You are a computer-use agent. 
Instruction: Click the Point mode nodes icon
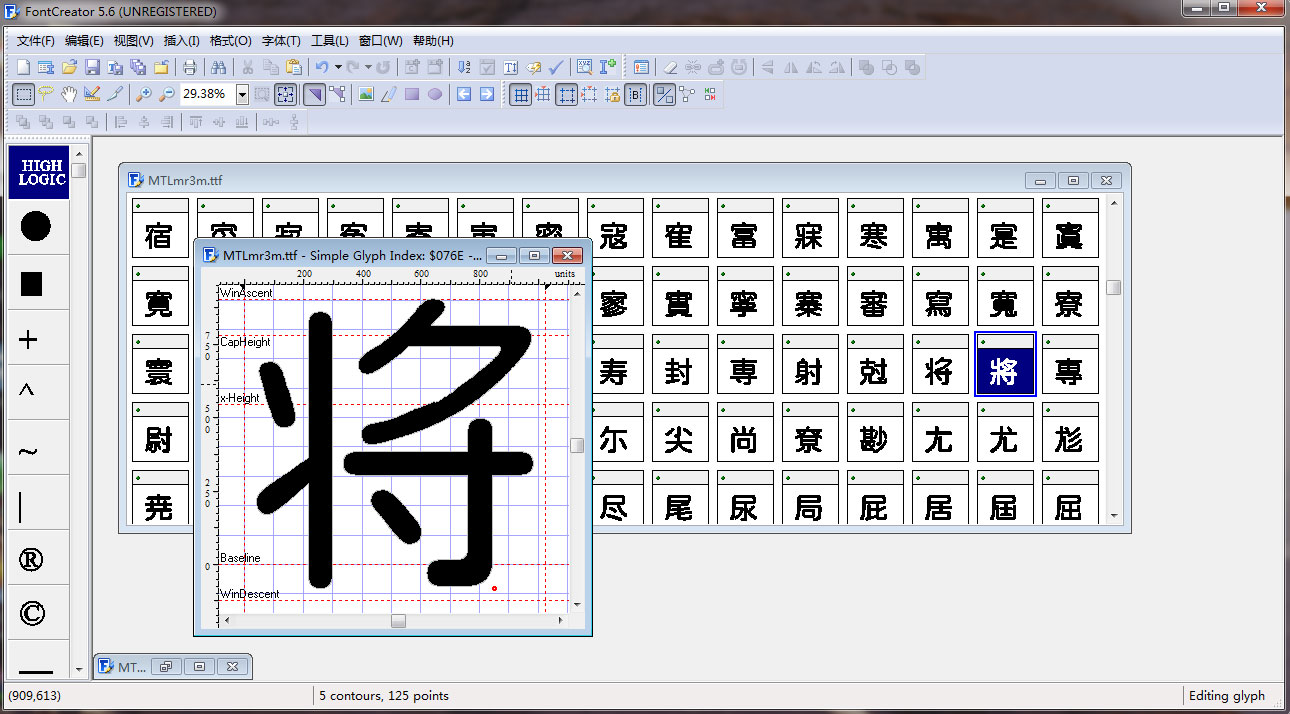pos(338,94)
